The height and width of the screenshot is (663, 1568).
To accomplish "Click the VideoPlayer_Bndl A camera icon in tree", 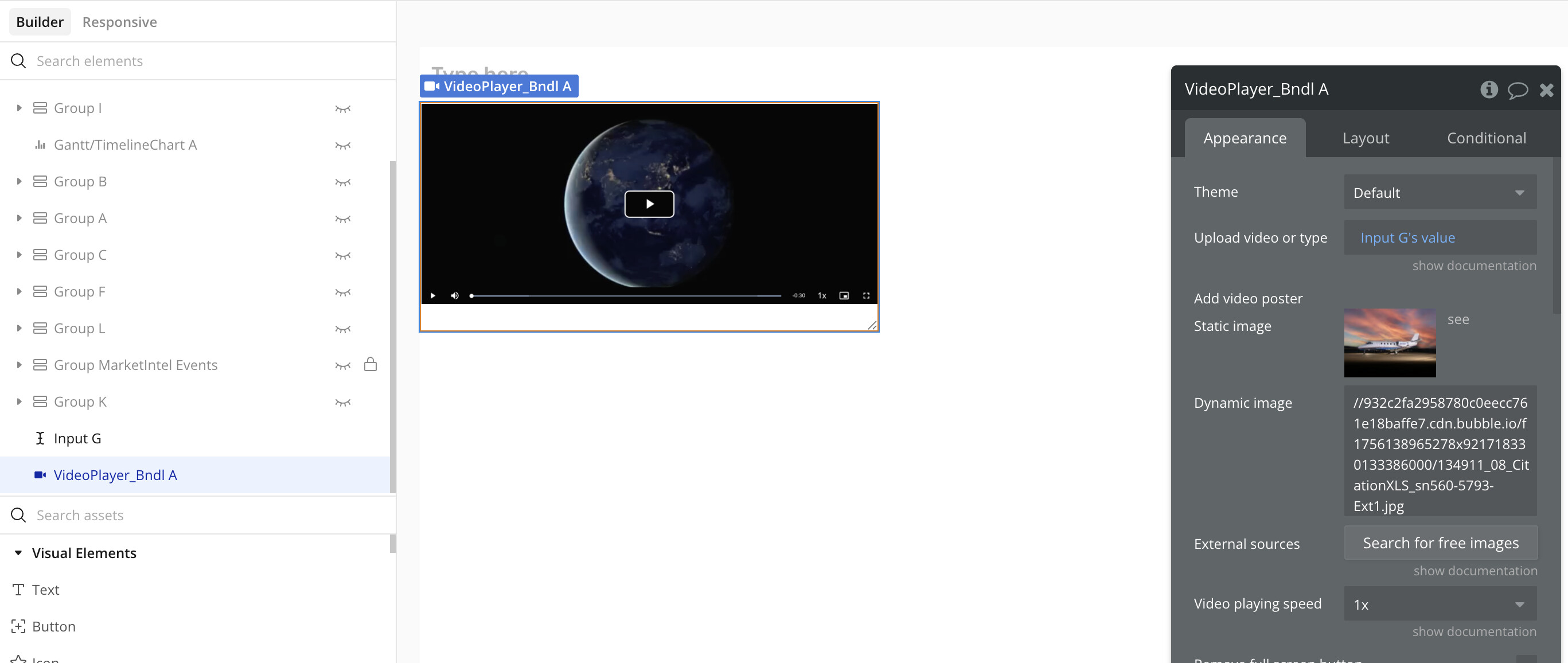I will click(x=40, y=475).
